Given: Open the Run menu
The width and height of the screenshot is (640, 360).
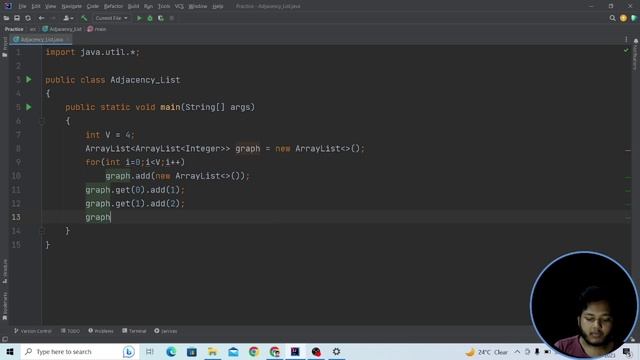Looking at the screenshot, I should pos(148,6).
